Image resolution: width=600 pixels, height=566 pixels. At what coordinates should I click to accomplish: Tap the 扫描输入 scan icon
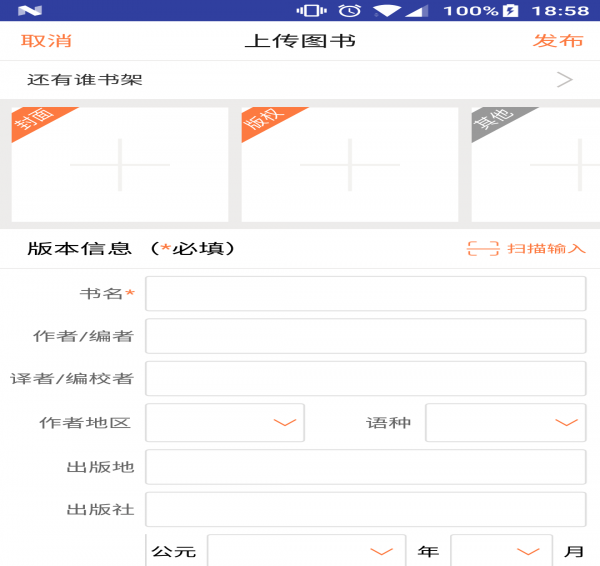coord(483,249)
